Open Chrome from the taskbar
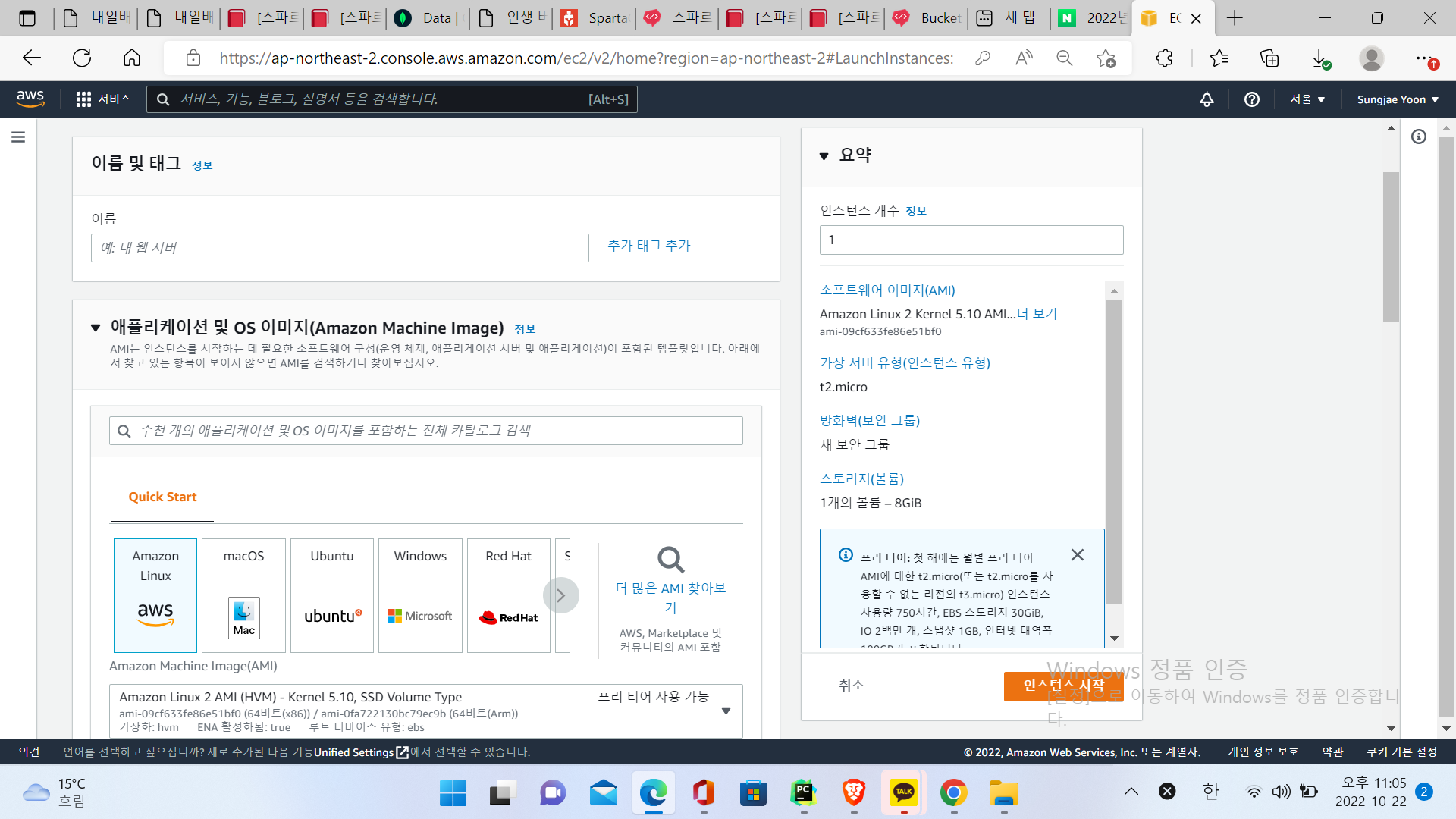 point(953,792)
